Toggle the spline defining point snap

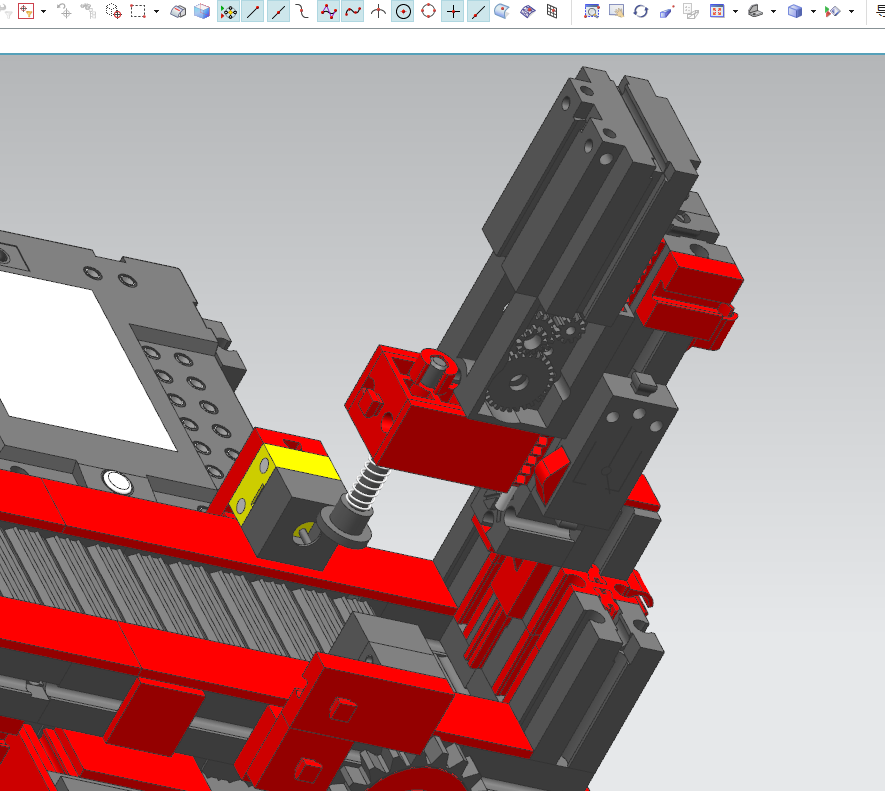click(353, 11)
